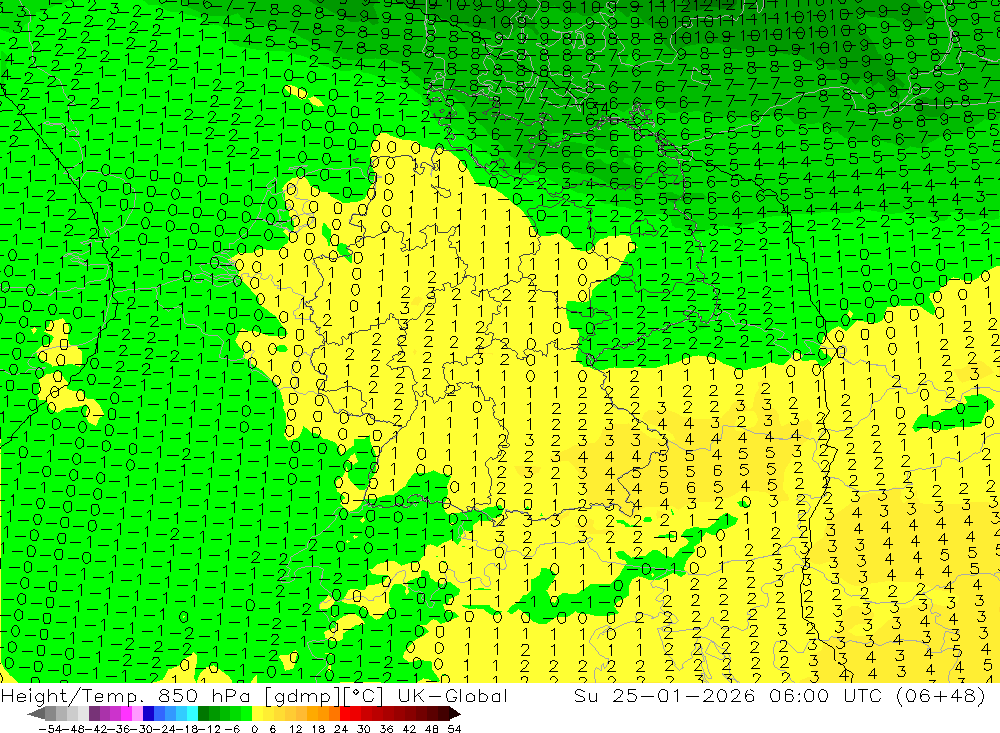The width and height of the screenshot is (1000, 733).
Task: Click the '-6' legend value
Action: [x=232, y=729]
